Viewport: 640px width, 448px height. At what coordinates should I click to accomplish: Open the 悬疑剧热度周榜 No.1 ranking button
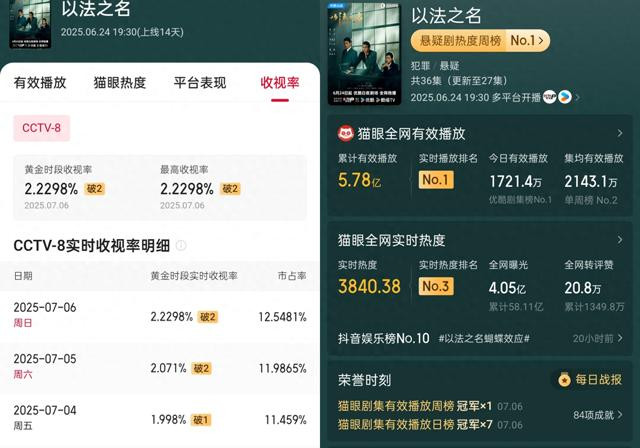tap(480, 40)
